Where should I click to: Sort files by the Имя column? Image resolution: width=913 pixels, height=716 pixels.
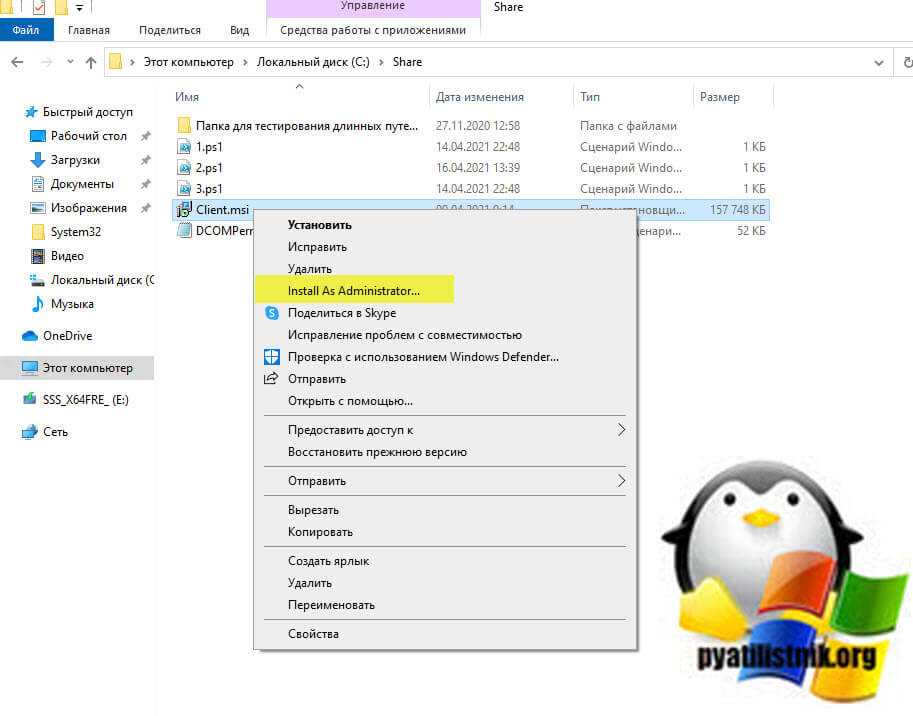pyautogui.click(x=186, y=97)
